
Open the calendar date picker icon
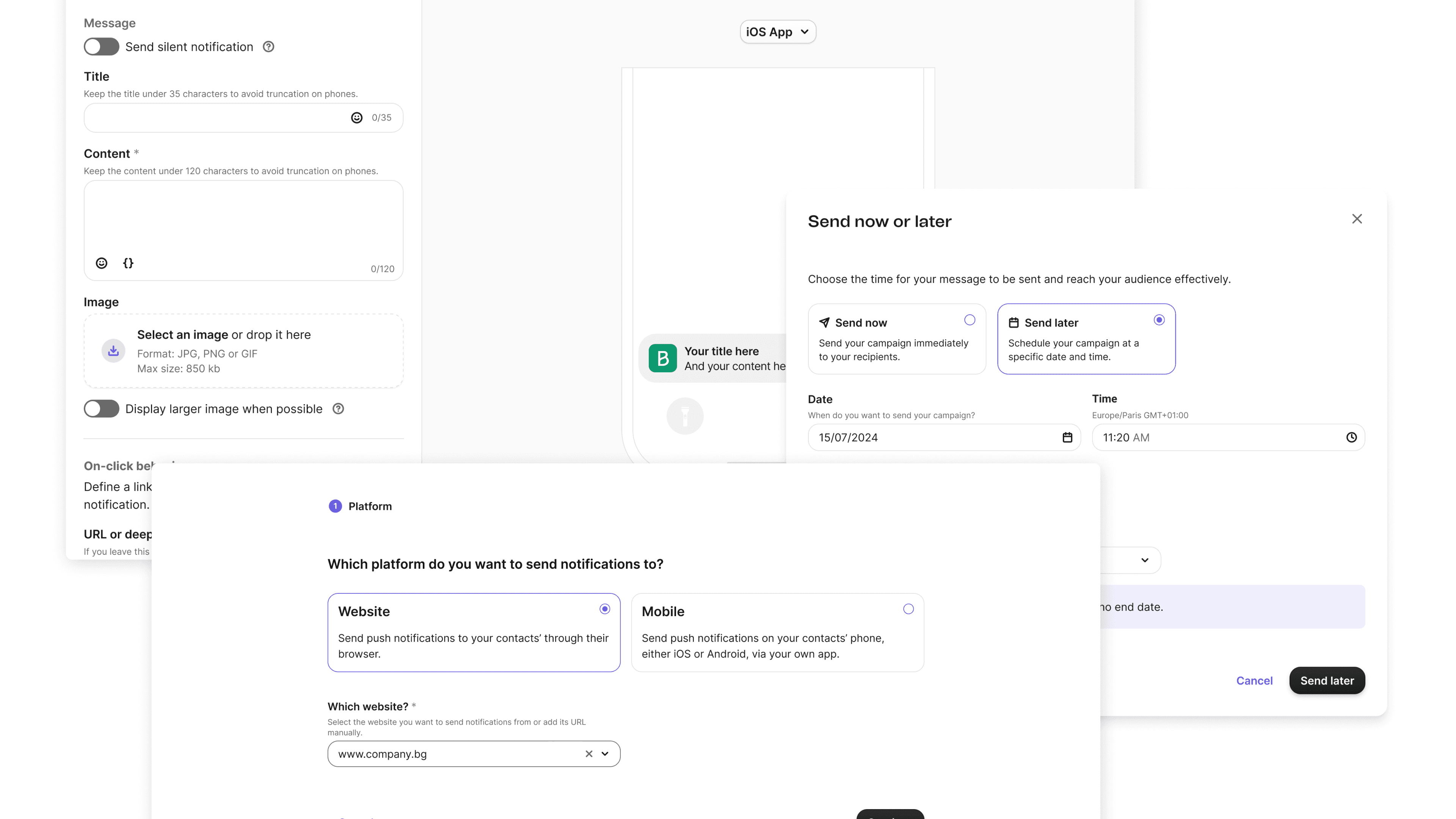[x=1067, y=438]
